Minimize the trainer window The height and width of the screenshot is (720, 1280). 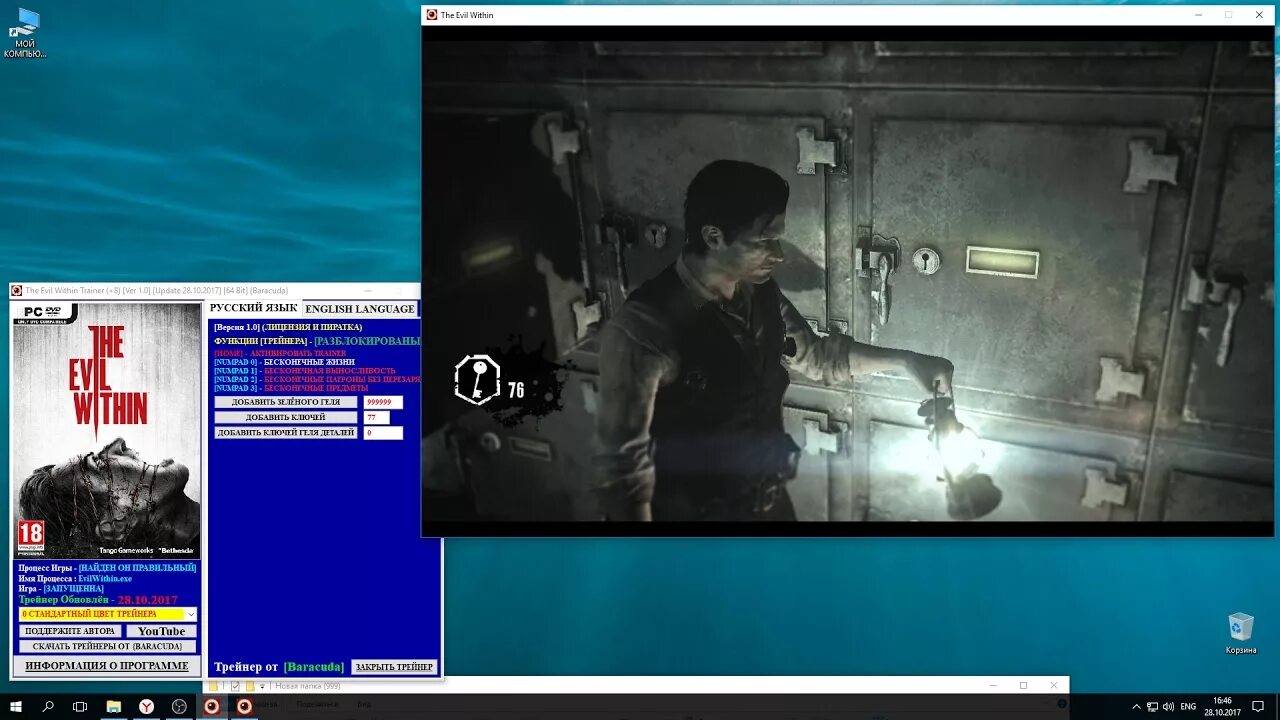366,291
